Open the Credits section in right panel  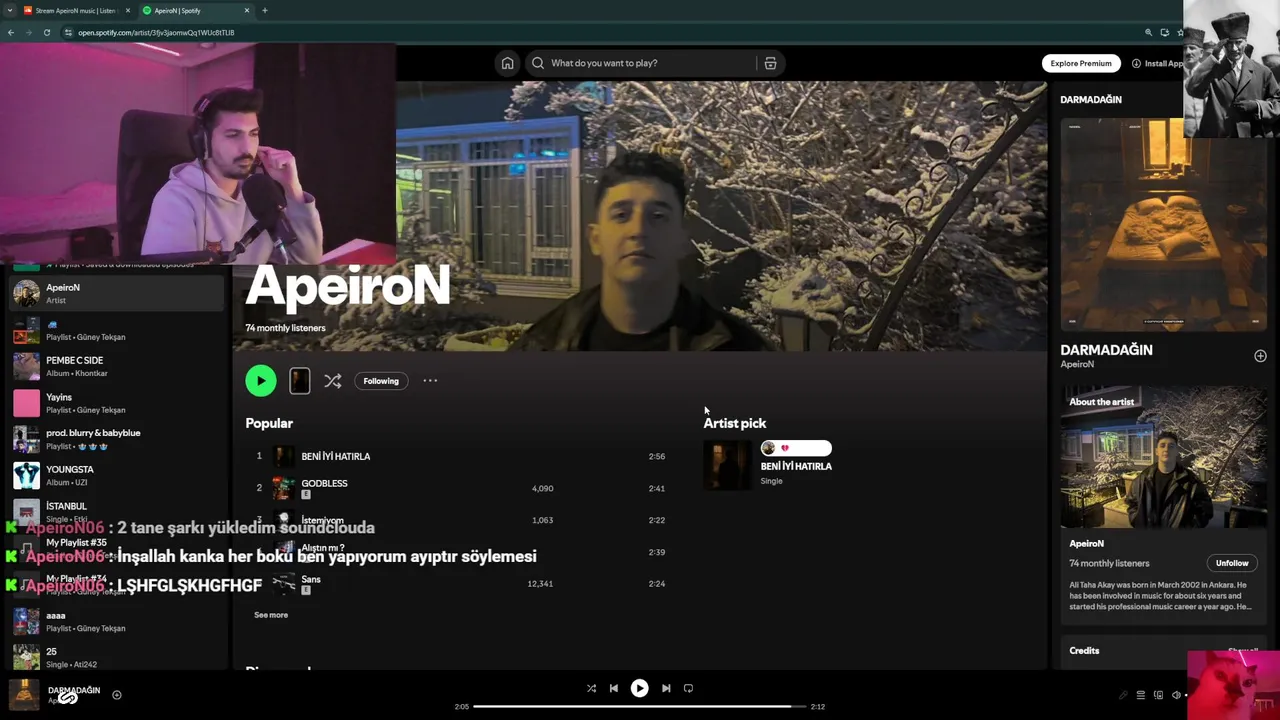click(1084, 651)
